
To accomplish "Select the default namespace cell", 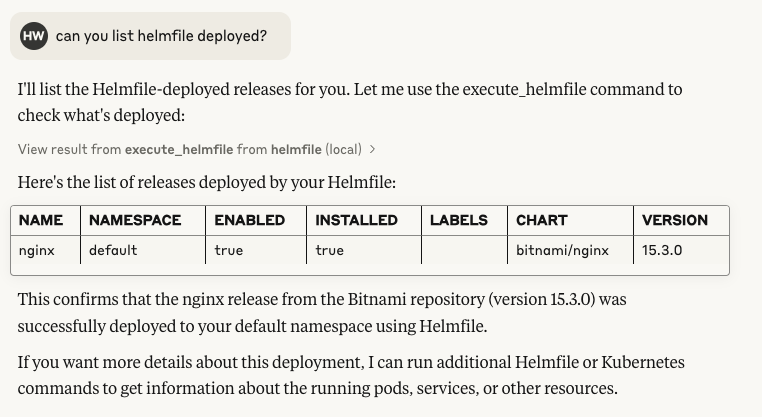I will pyautogui.click(x=143, y=250).
